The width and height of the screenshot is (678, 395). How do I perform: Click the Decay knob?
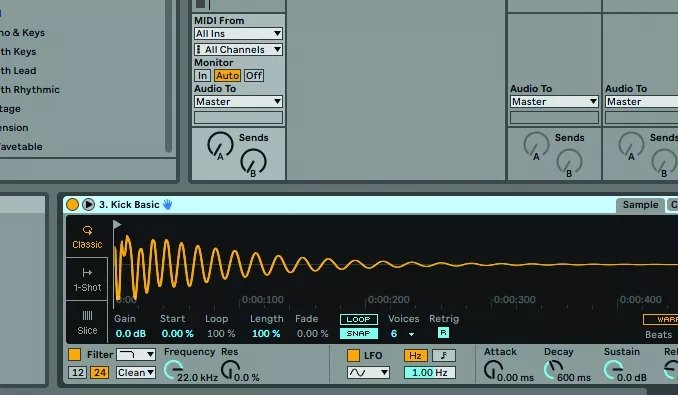pos(553,370)
